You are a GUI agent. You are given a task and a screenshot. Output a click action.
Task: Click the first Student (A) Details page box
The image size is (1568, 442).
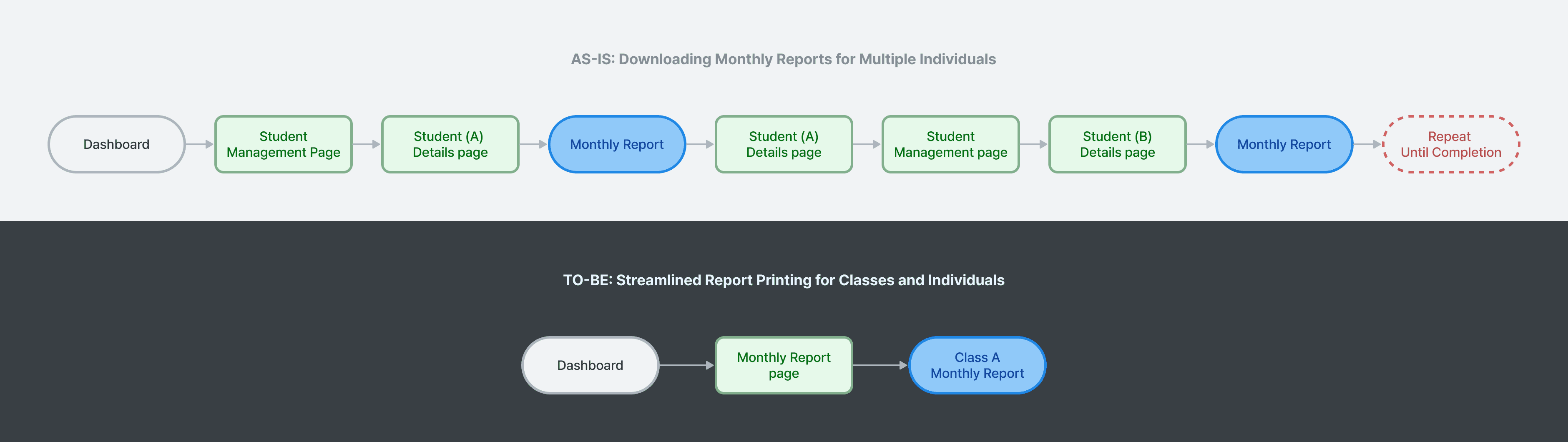click(x=450, y=144)
